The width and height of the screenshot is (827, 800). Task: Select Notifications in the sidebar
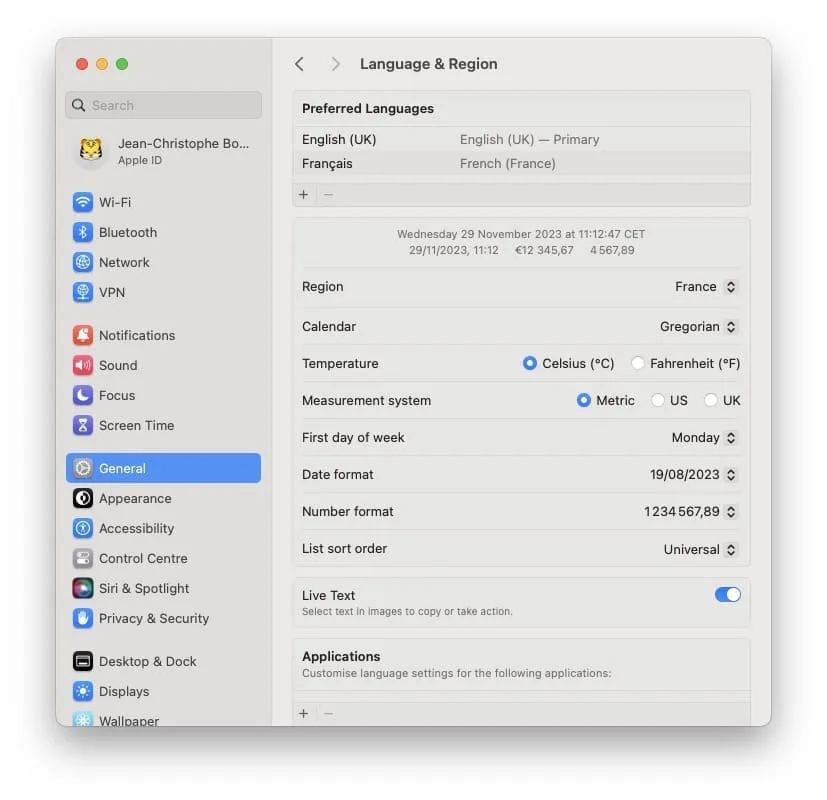pos(136,335)
